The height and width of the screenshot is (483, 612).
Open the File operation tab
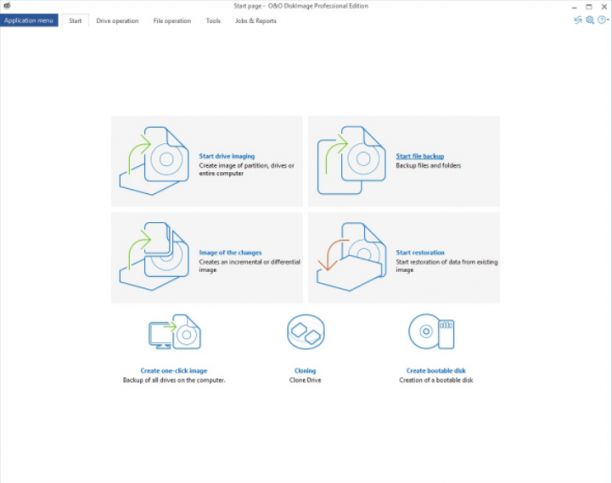172,21
